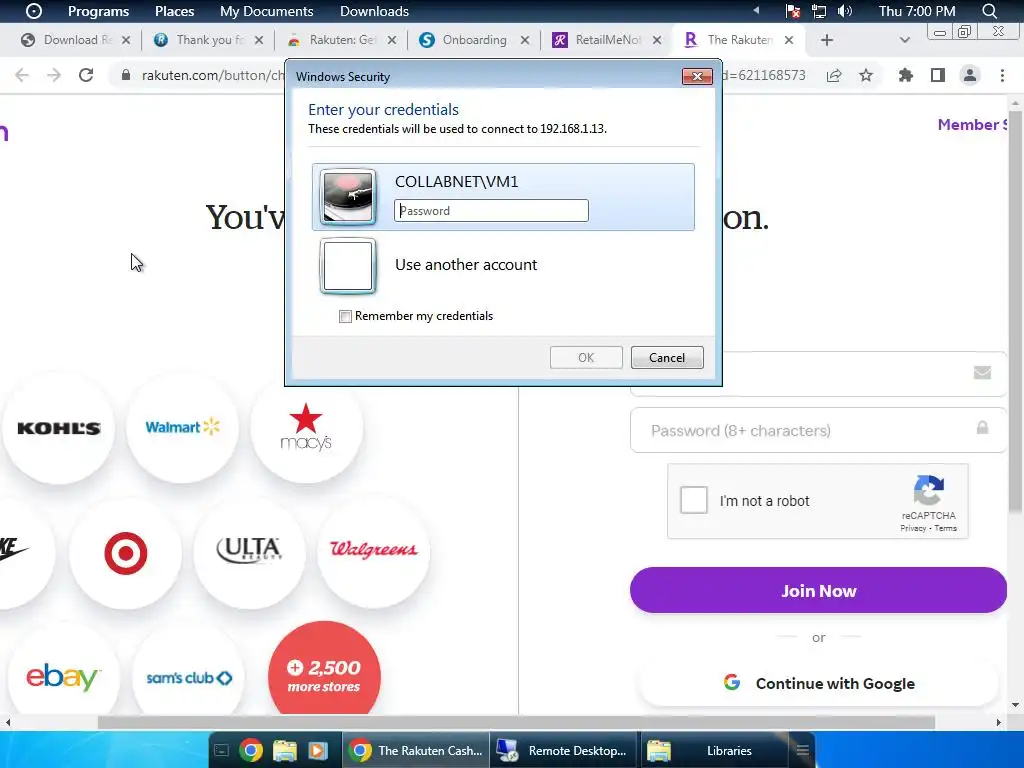Click the Member link at page top right

(972, 125)
